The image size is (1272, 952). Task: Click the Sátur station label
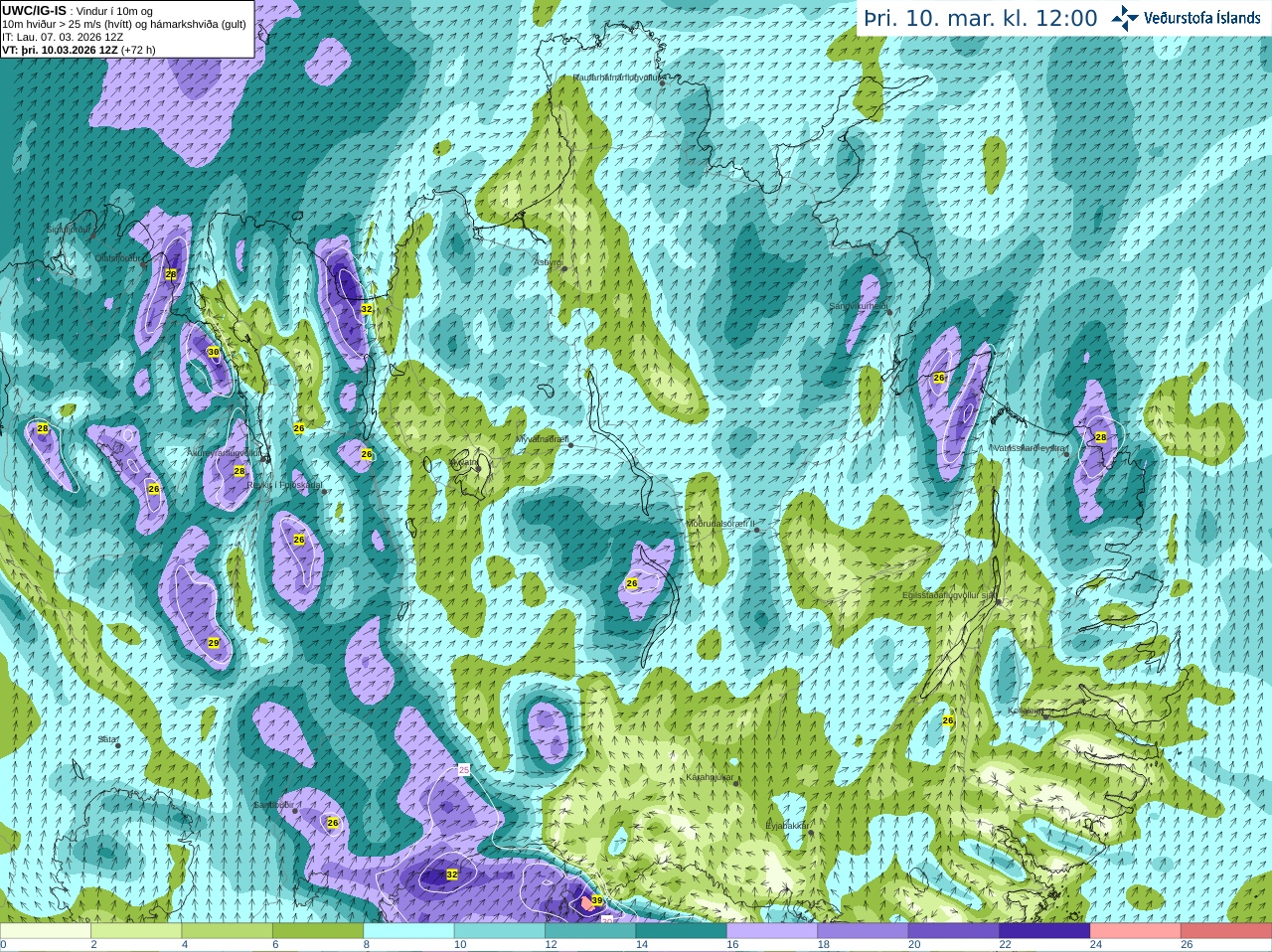[108, 739]
